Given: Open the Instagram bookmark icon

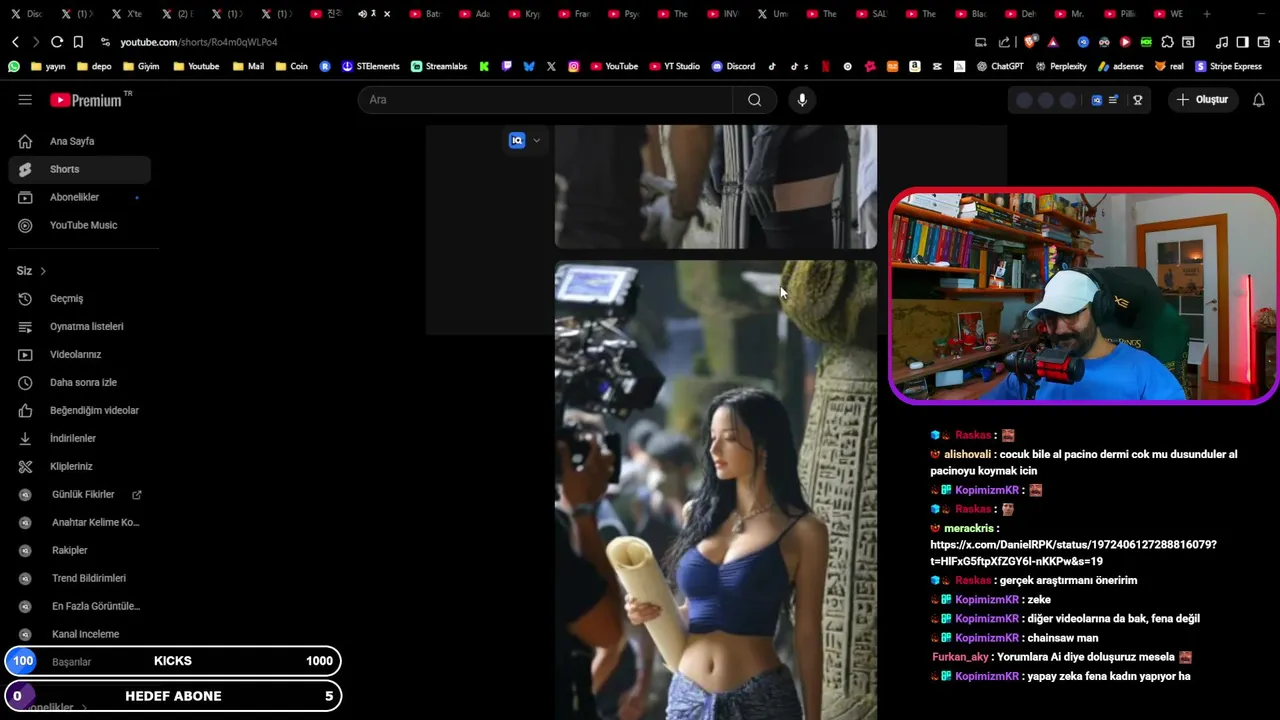Looking at the screenshot, I should 574,67.
